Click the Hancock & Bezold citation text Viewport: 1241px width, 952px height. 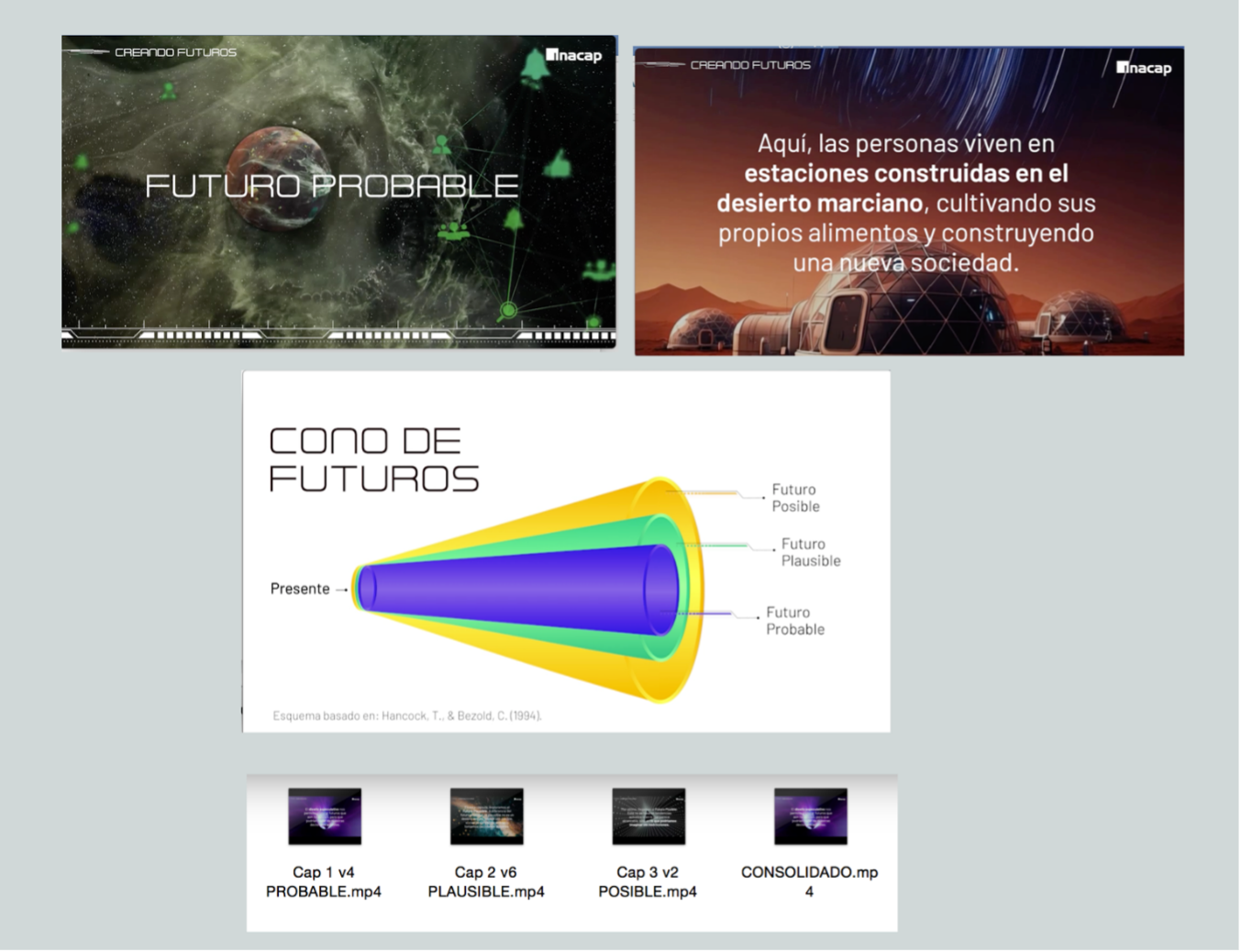[407, 715]
